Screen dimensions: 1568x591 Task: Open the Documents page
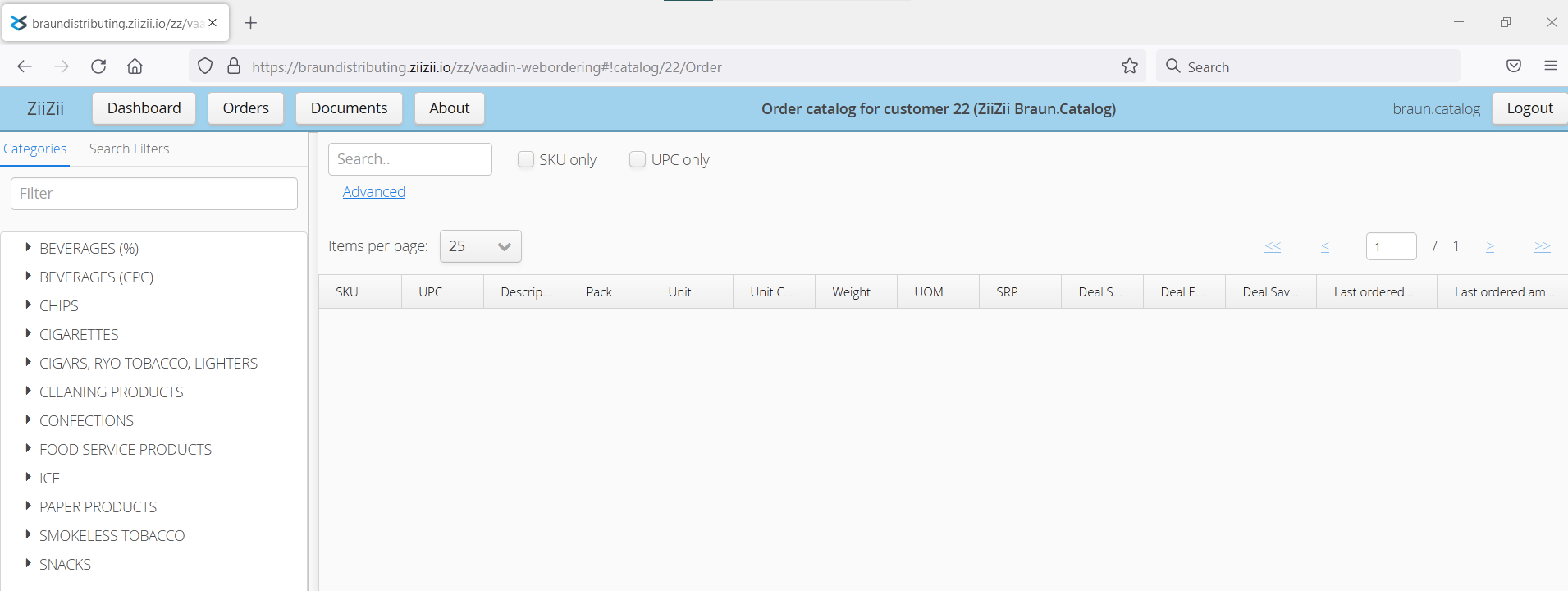(349, 108)
